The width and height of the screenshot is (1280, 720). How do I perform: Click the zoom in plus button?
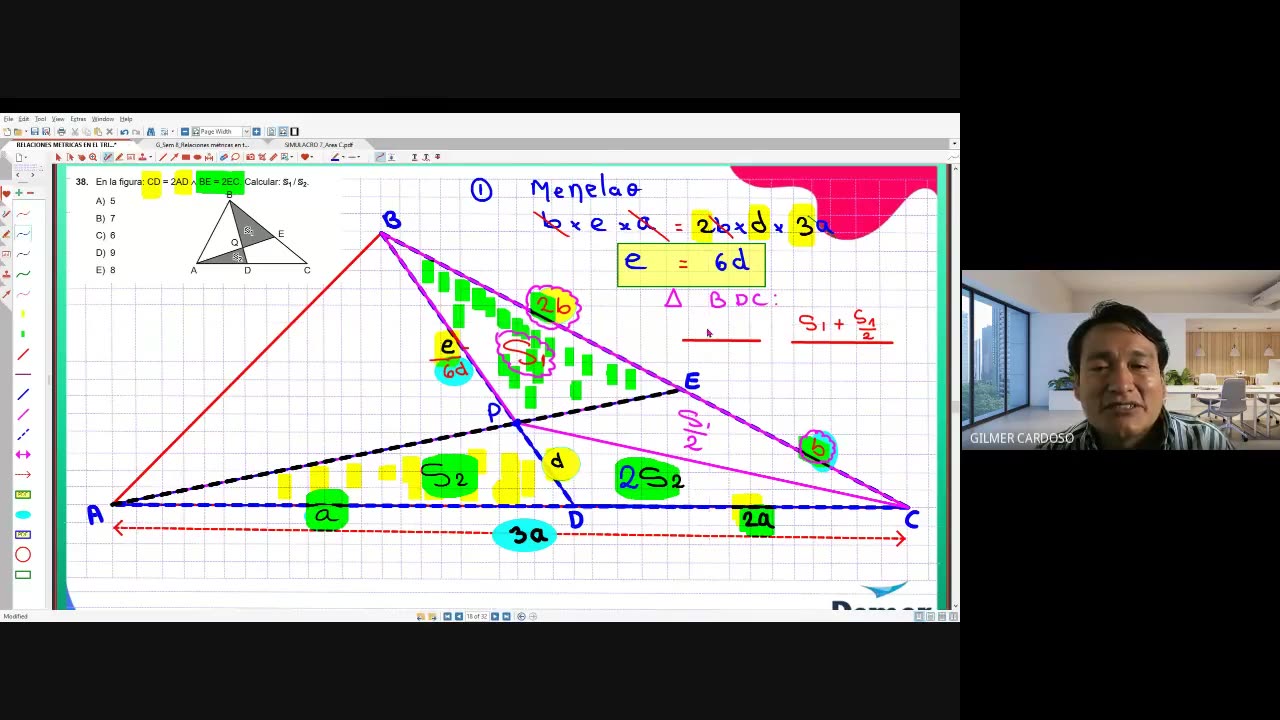pos(256,132)
